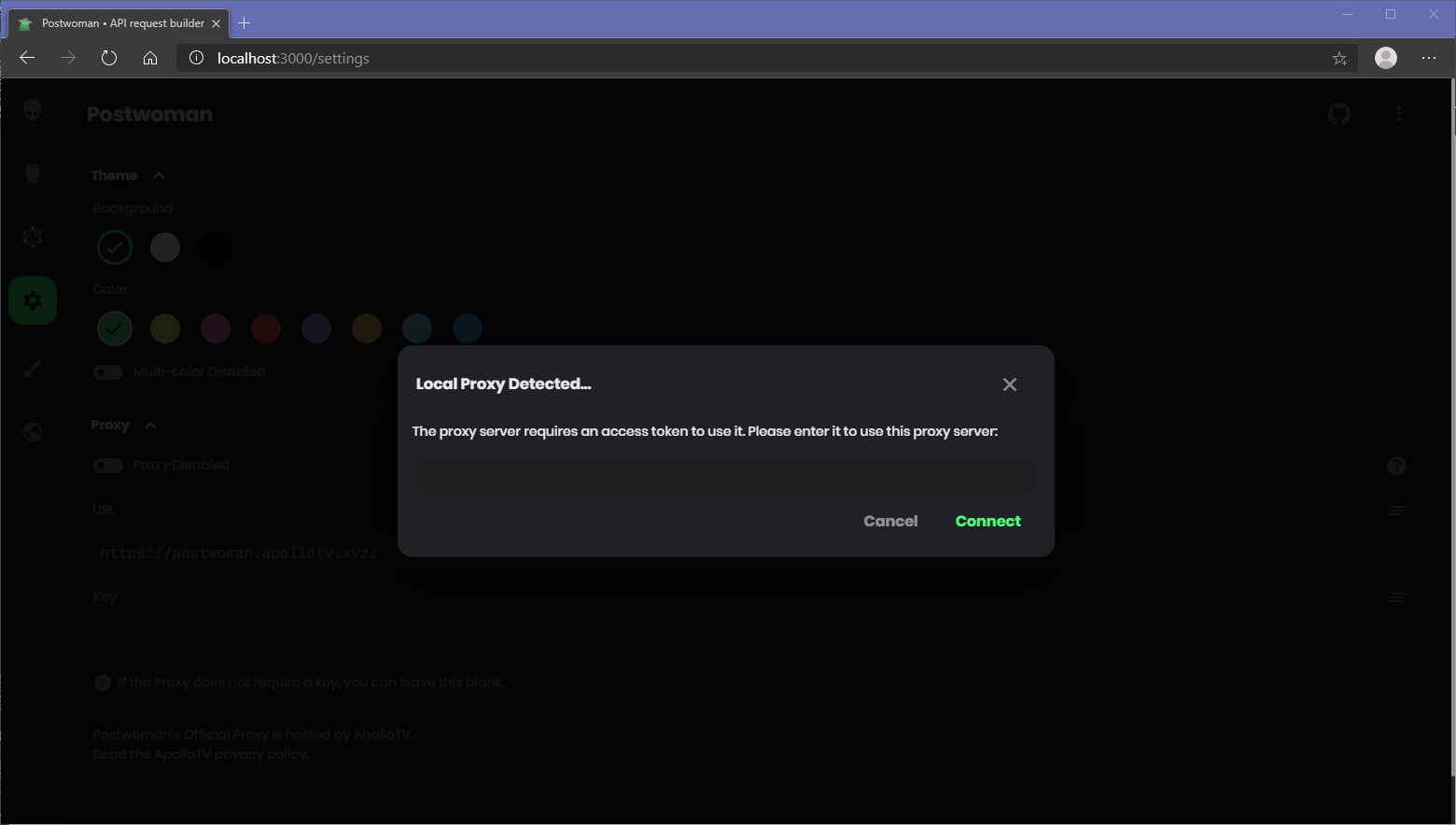The height and width of the screenshot is (825, 1456).
Task: Open the documentation brush sidebar icon
Action: coord(33,369)
